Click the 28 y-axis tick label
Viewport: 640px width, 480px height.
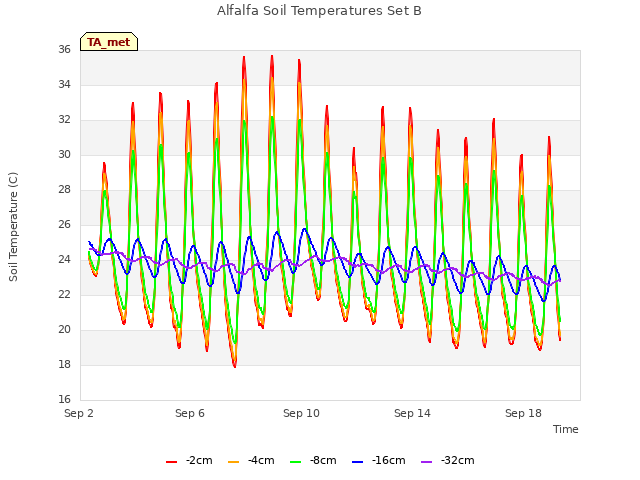coord(64,189)
